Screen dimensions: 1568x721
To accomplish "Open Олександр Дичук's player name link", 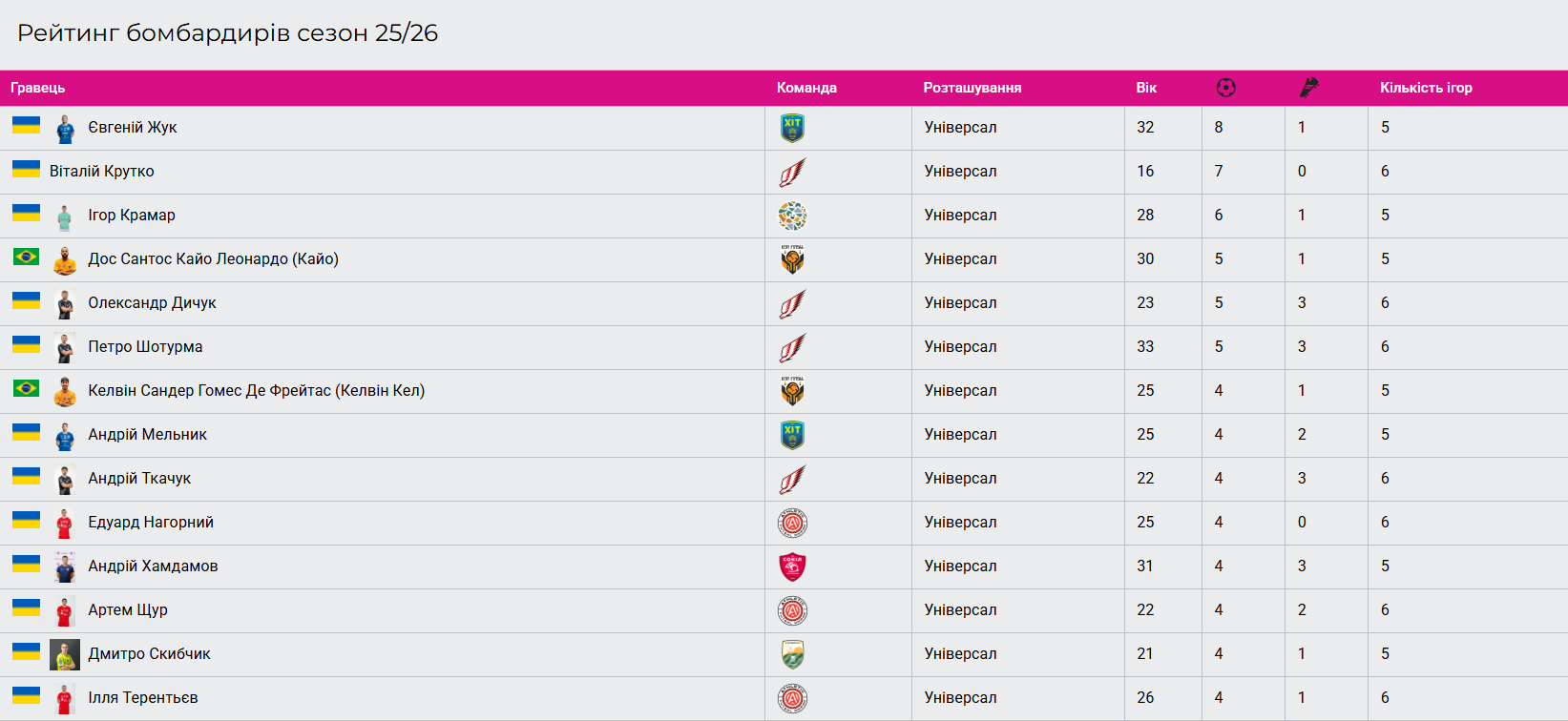I will point(152,303).
